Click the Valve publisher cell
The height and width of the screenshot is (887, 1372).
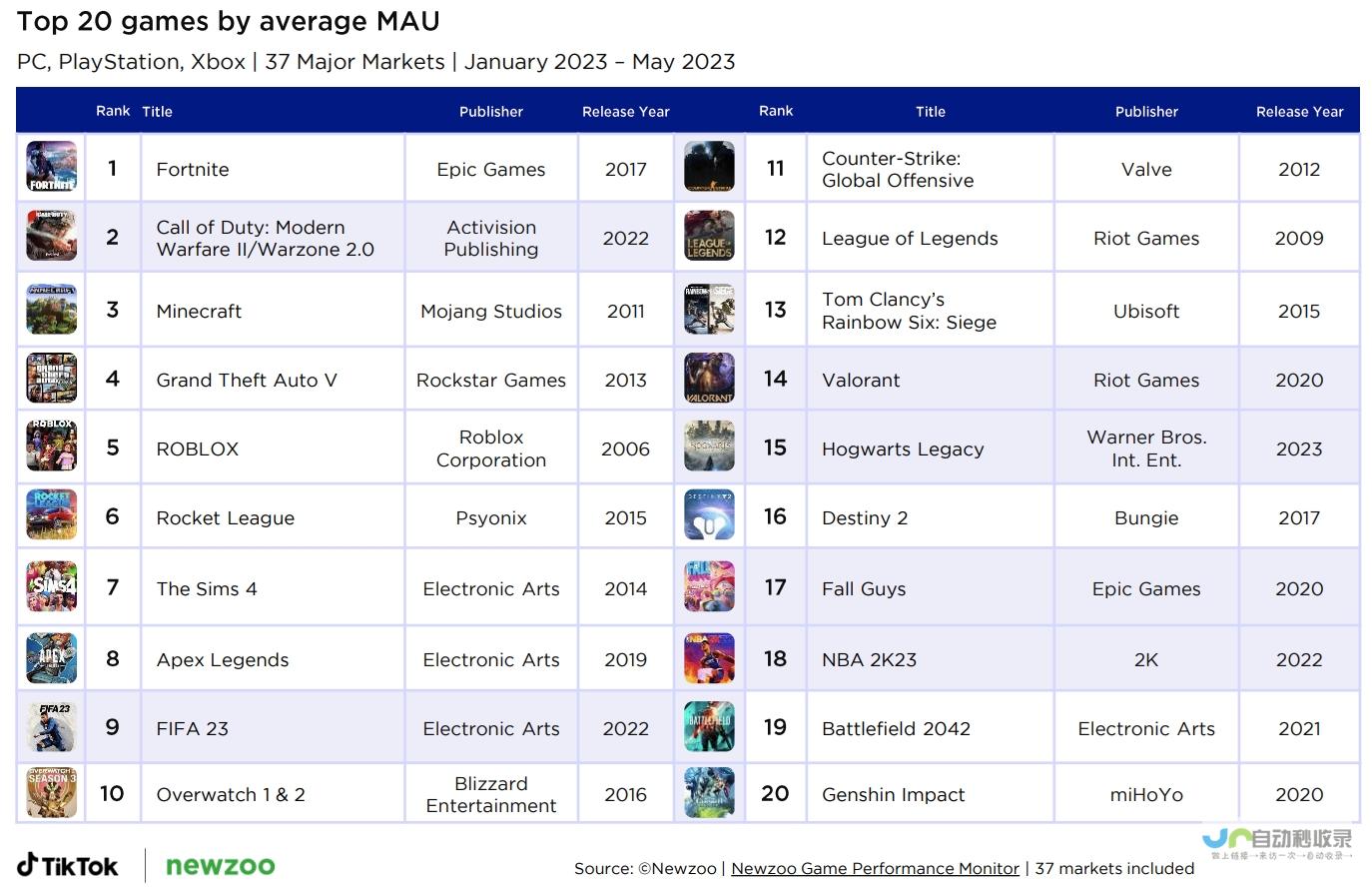pos(1146,169)
